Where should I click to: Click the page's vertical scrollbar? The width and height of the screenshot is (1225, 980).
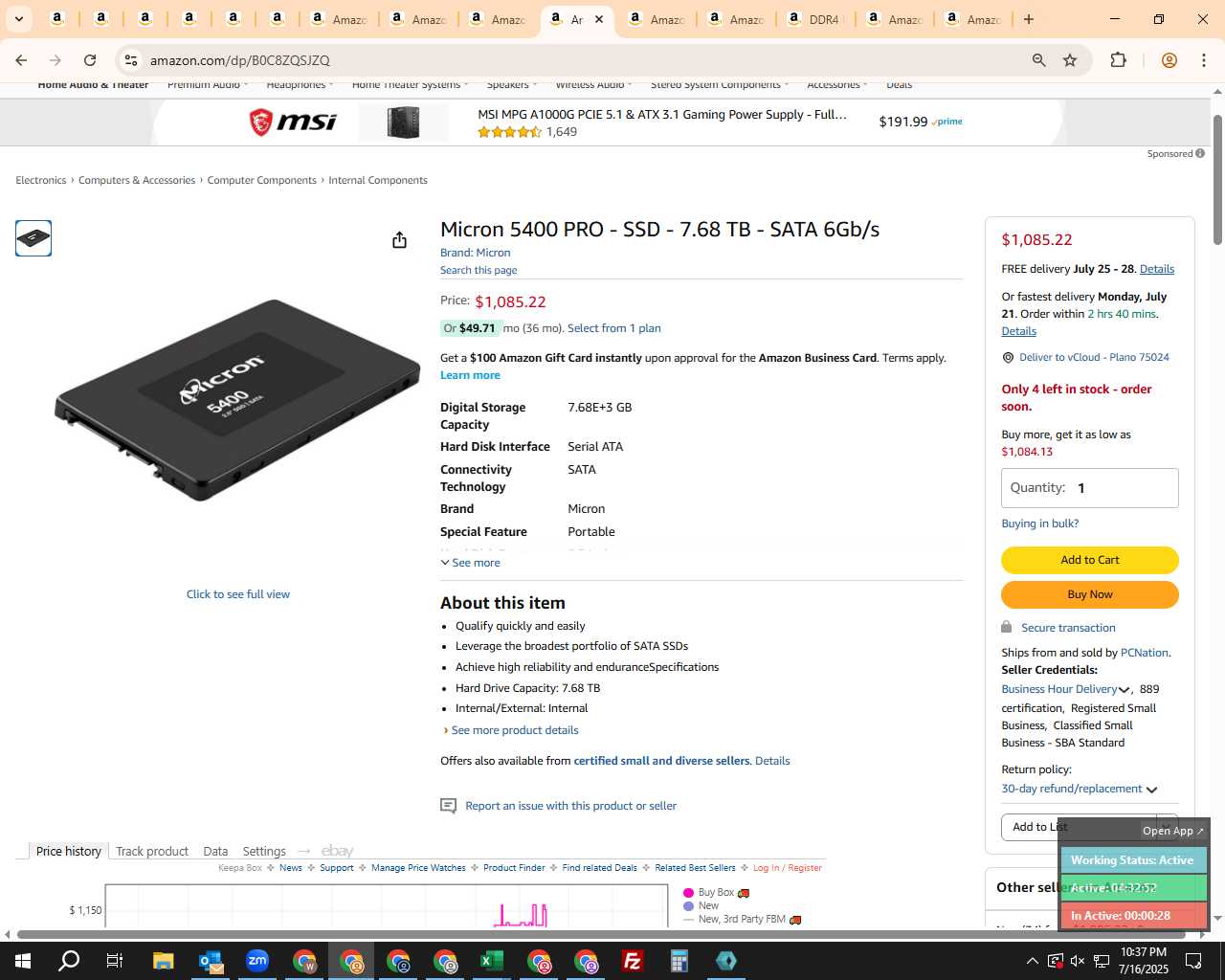[x=1217, y=181]
